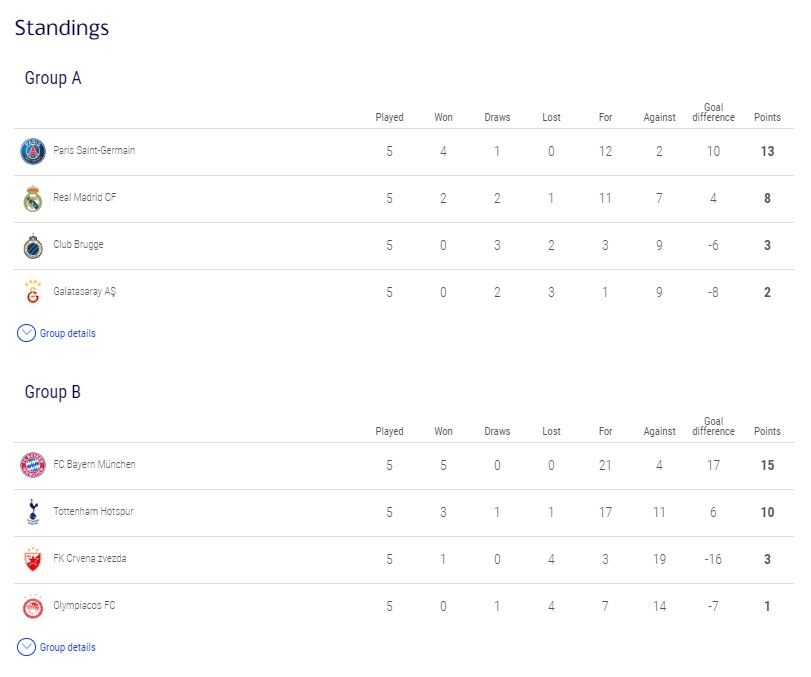Image resolution: width=811 pixels, height=677 pixels.
Task: Expand Group B details chevron
Action: click(x=26, y=647)
